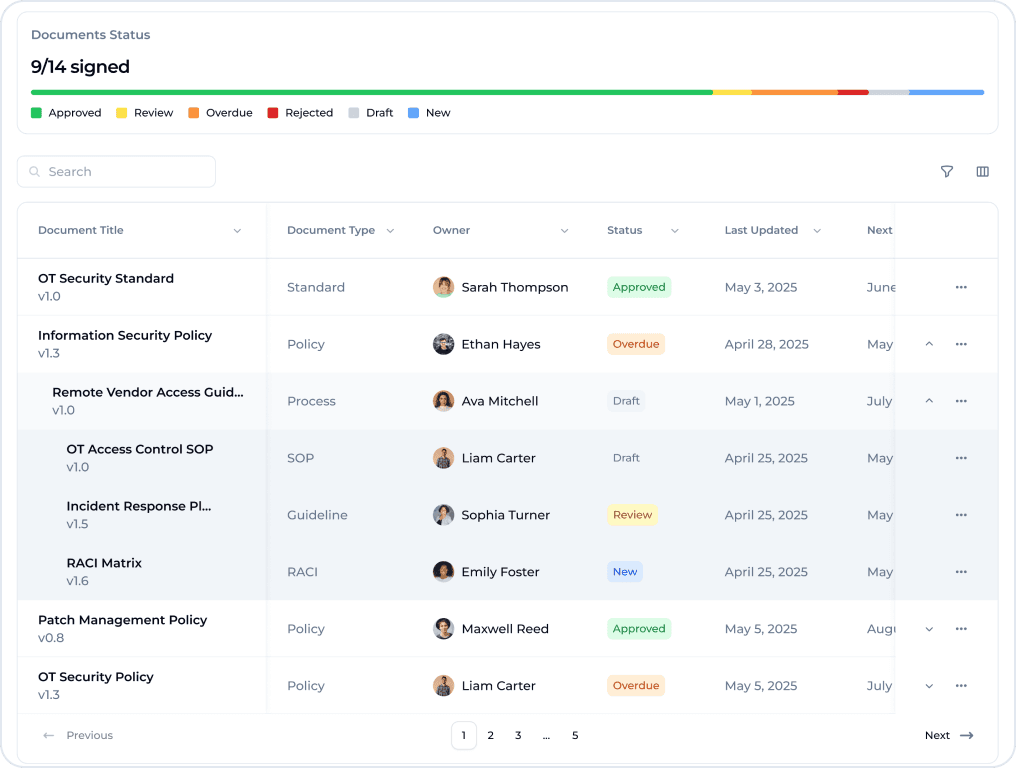The image size is (1016, 768).
Task: Expand the Patch Management Policy row
Action: click(929, 629)
